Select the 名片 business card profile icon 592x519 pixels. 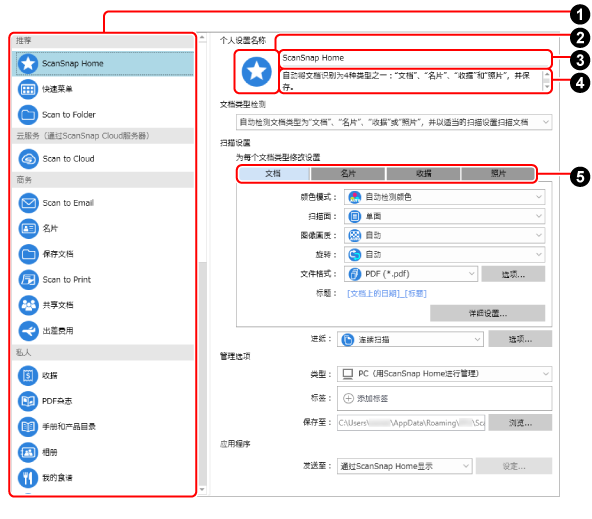[28, 228]
